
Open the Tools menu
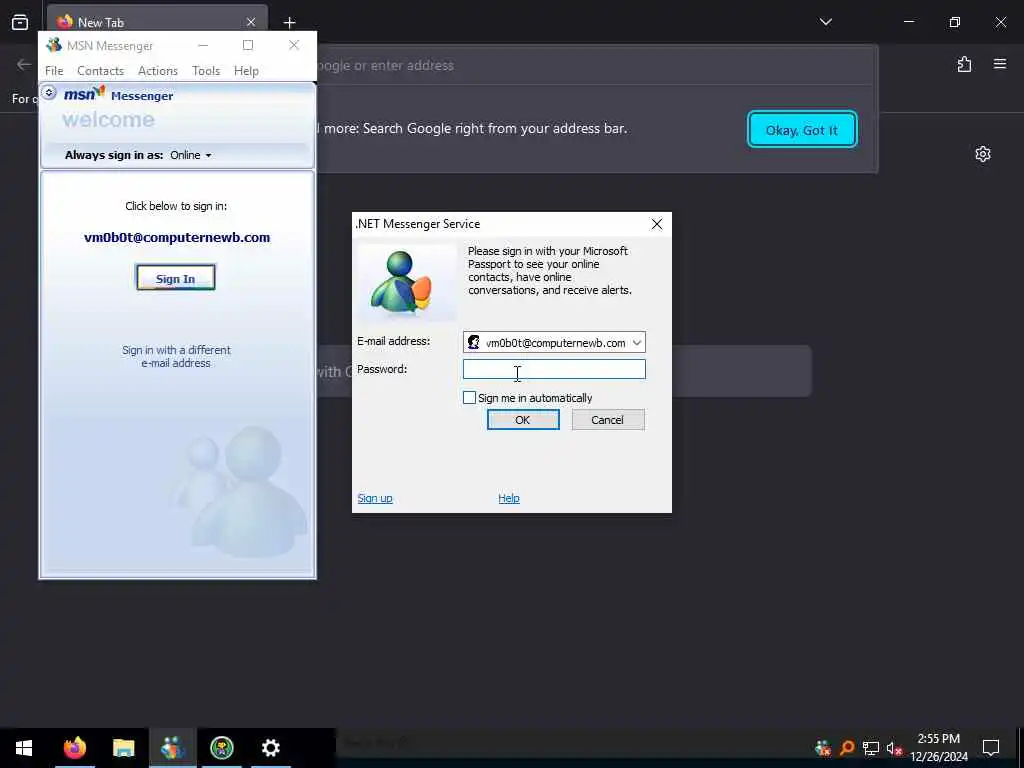click(206, 71)
